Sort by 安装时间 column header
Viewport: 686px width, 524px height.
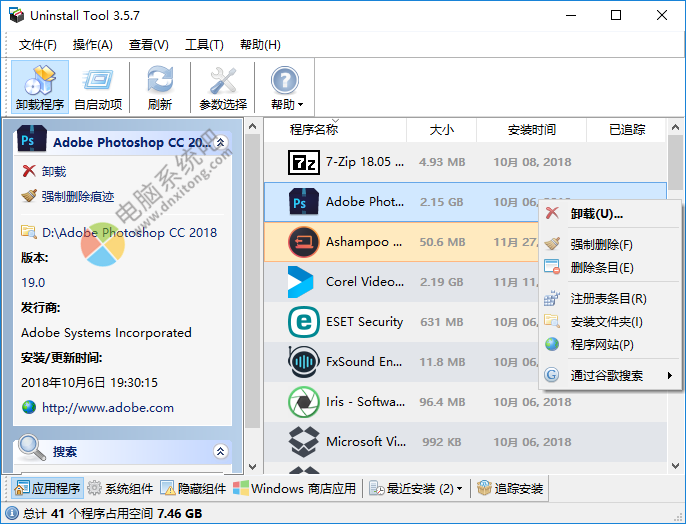532,129
